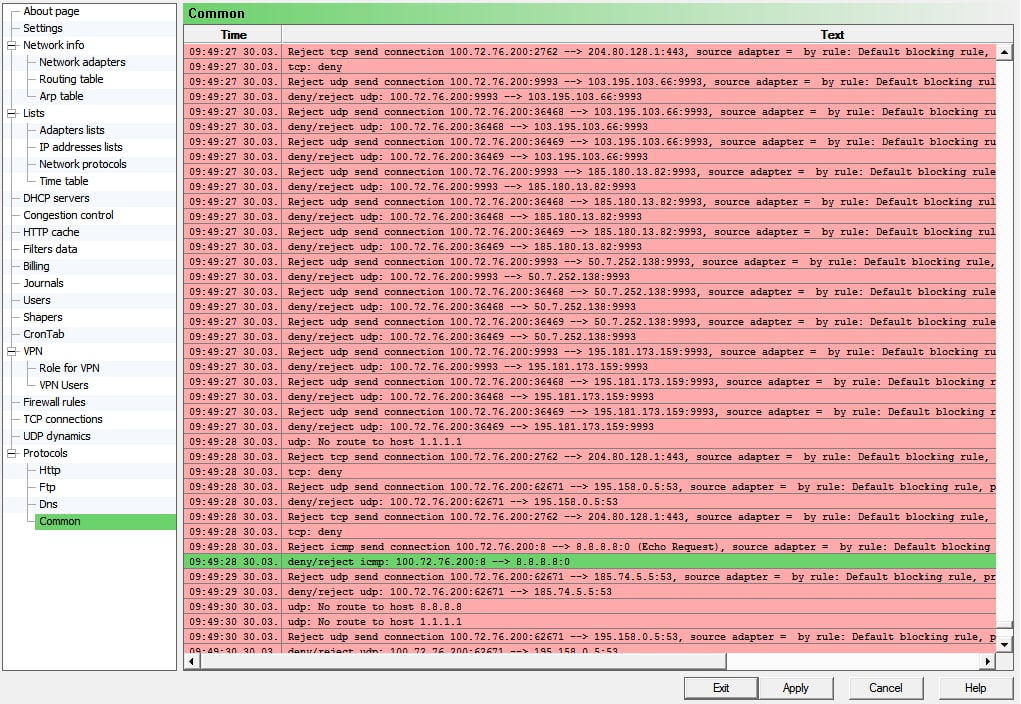Click the Time column header
This screenshot has height=704, width=1021.
pos(232,35)
